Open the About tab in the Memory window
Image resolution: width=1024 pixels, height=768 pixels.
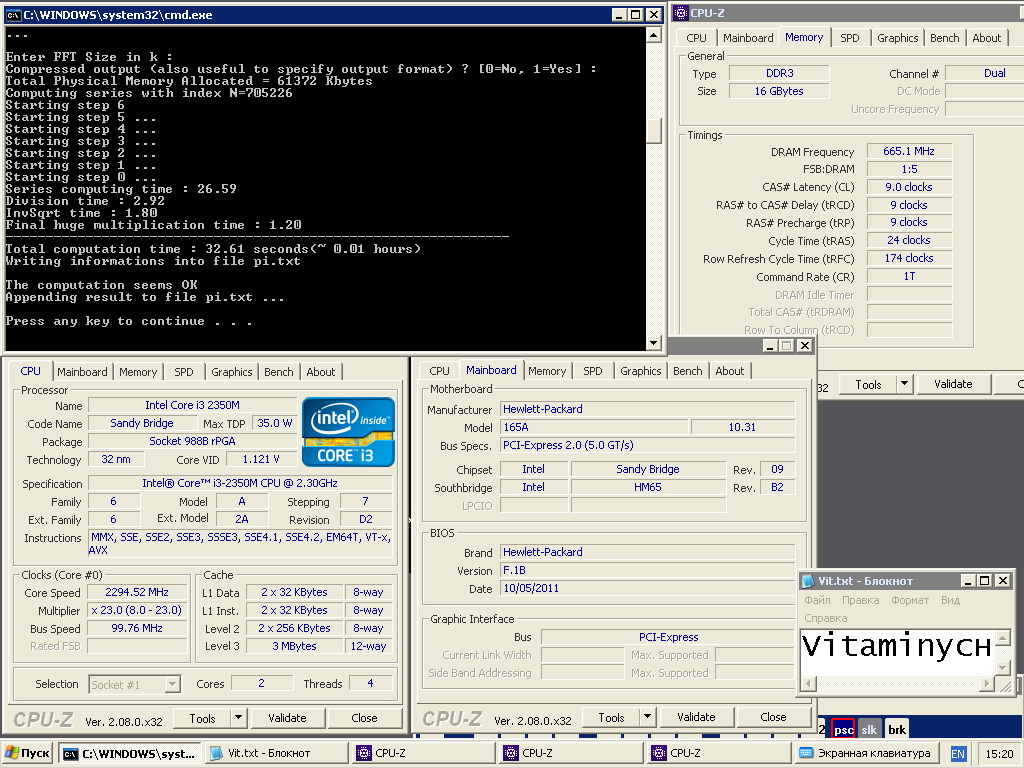click(986, 38)
